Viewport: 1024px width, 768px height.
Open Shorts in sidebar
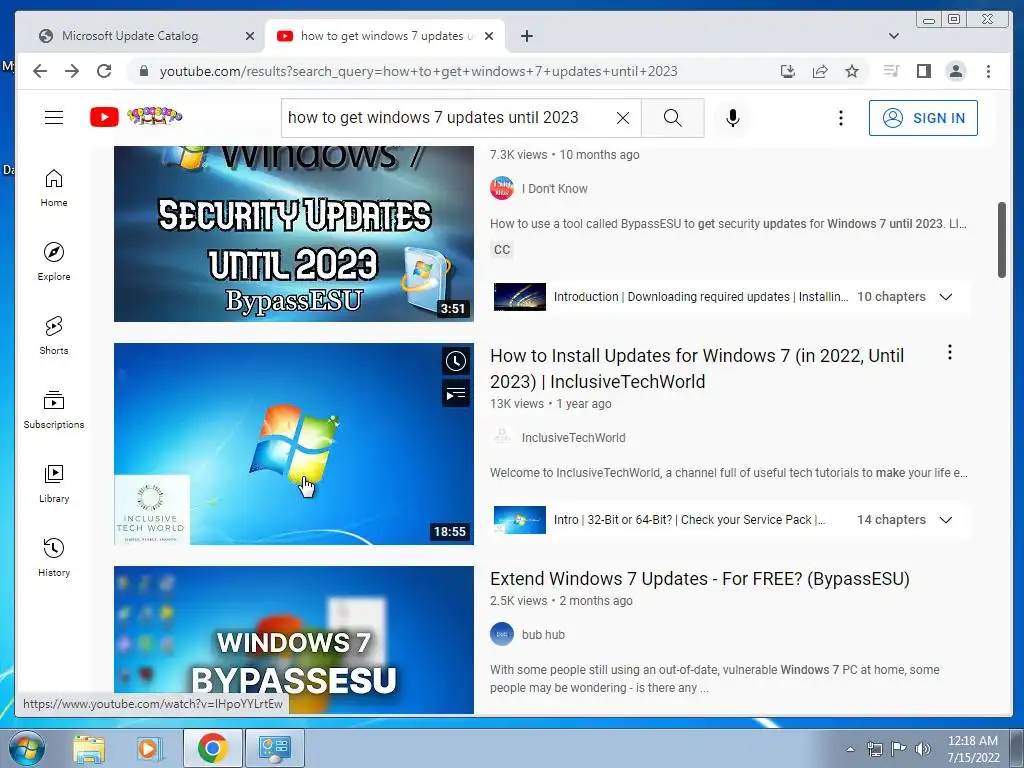54,336
